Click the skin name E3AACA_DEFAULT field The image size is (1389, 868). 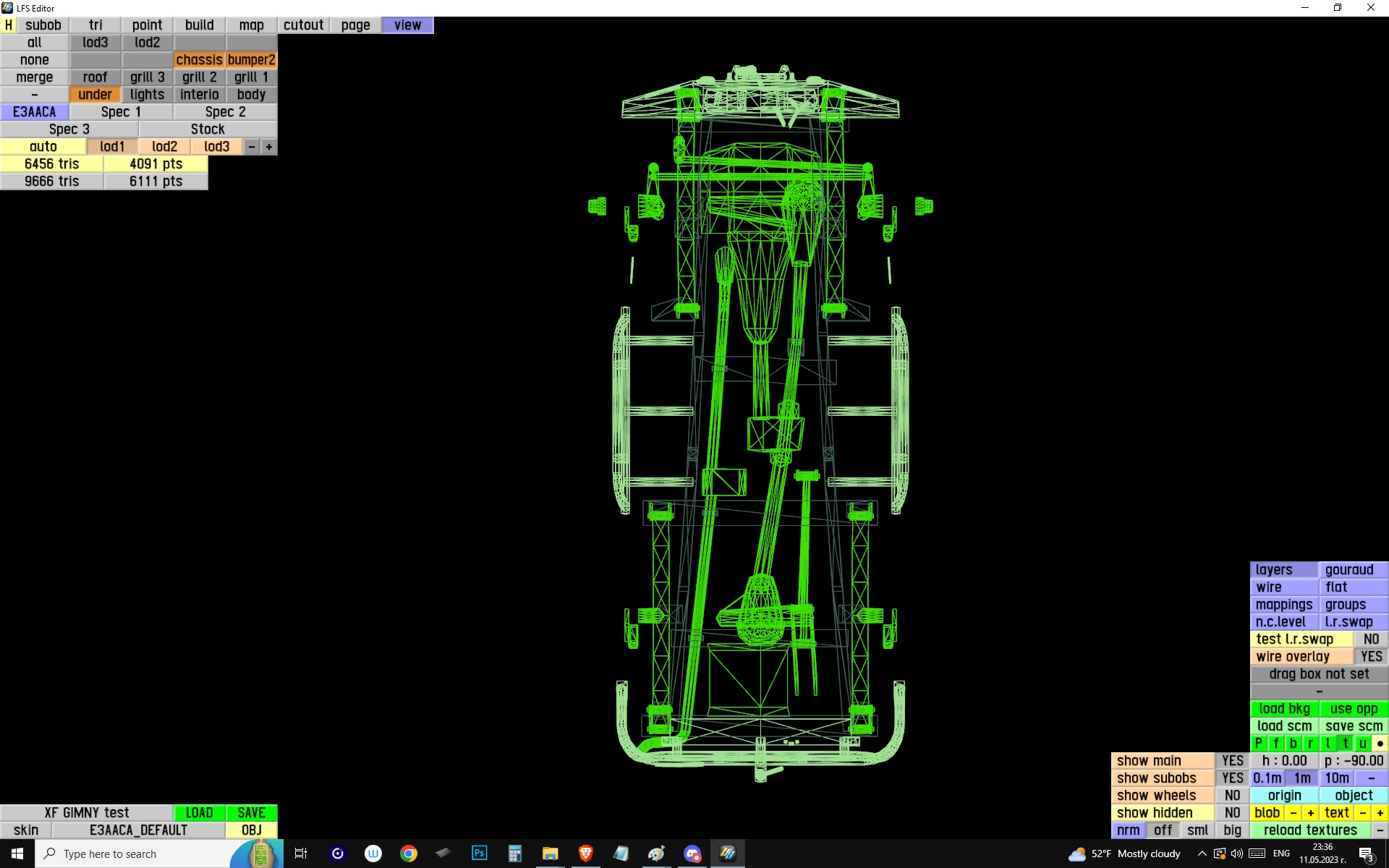pos(138,830)
